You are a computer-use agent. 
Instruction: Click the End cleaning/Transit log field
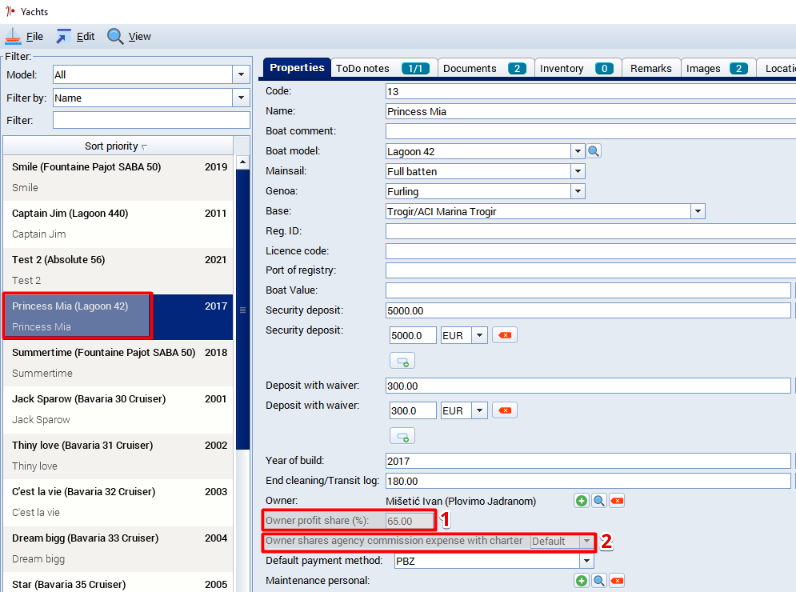click(588, 481)
